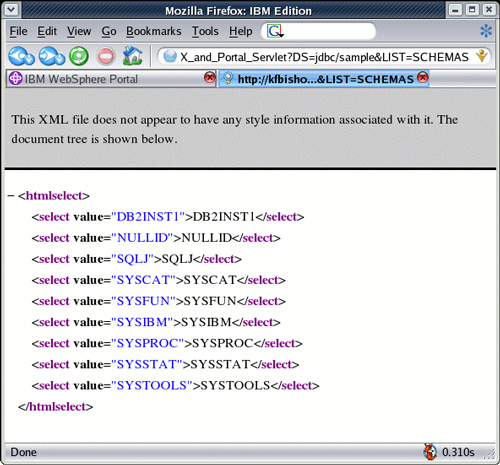
Task: Close the LIST=SCHEMAS tab
Action: pyautogui.click(x=423, y=78)
